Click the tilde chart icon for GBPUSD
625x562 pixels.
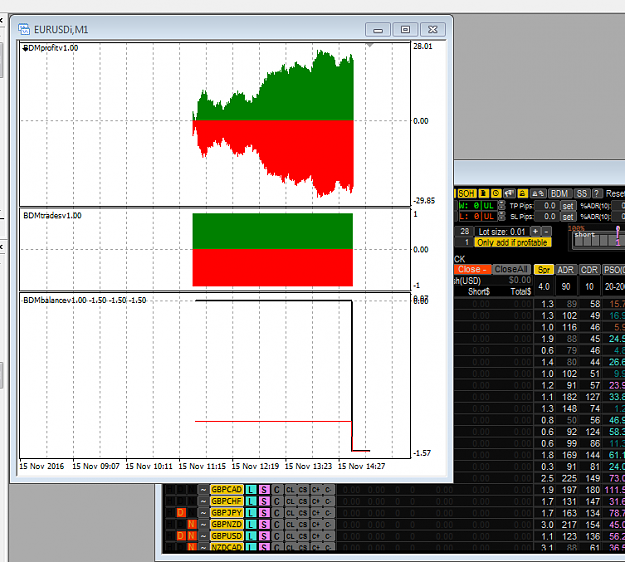click(x=203, y=536)
